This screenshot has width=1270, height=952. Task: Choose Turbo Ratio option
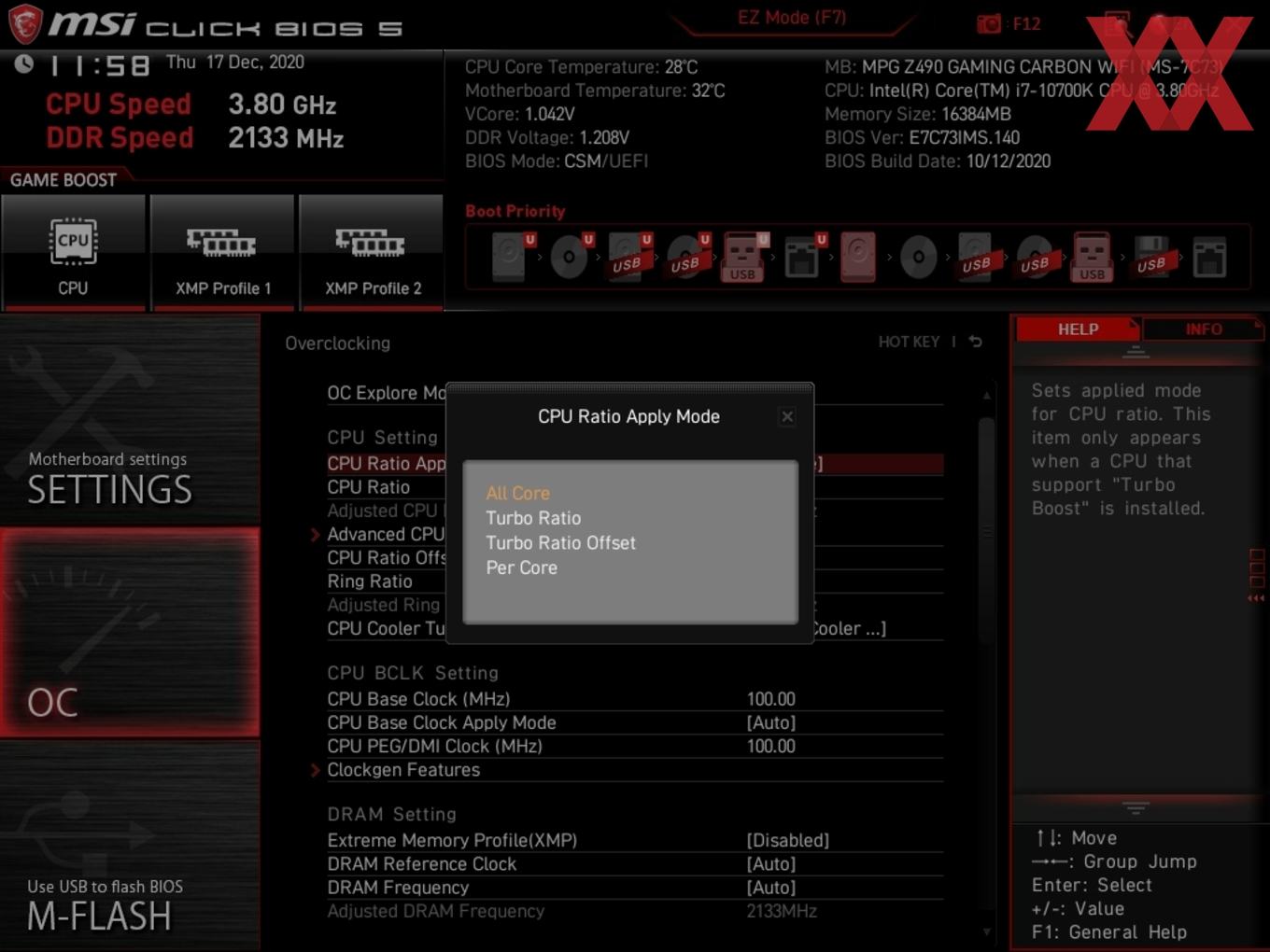[533, 518]
